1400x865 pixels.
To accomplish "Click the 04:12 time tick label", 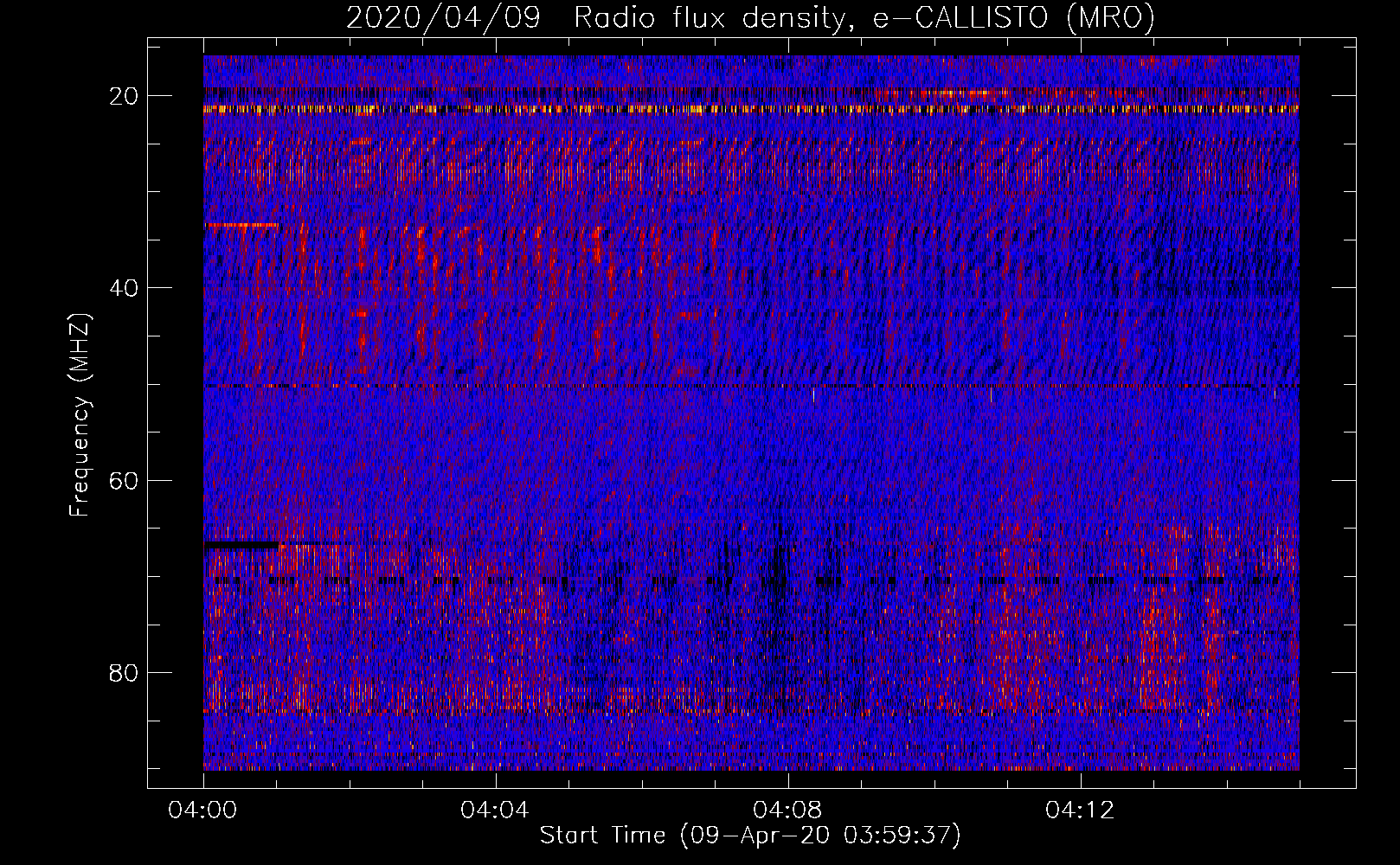I will coord(1080,810).
